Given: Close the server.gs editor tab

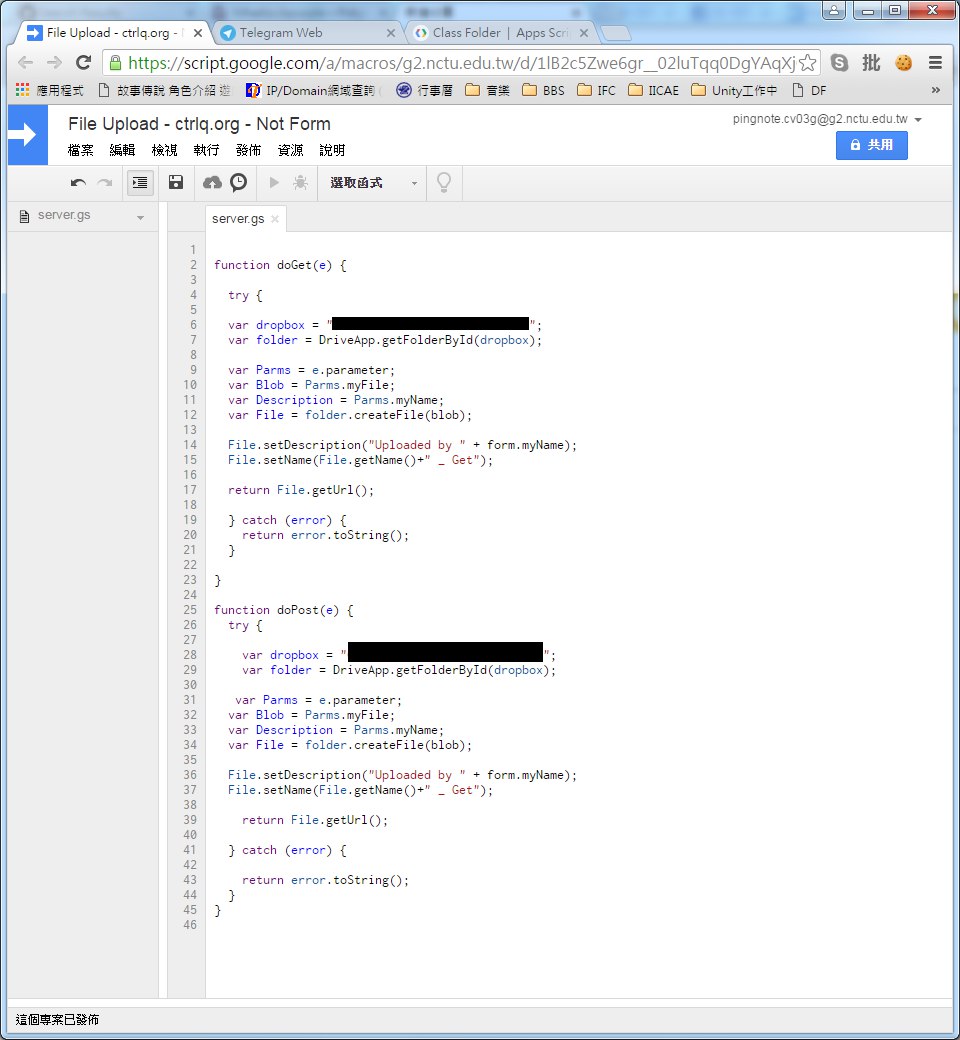Looking at the screenshot, I should pyautogui.click(x=275, y=219).
